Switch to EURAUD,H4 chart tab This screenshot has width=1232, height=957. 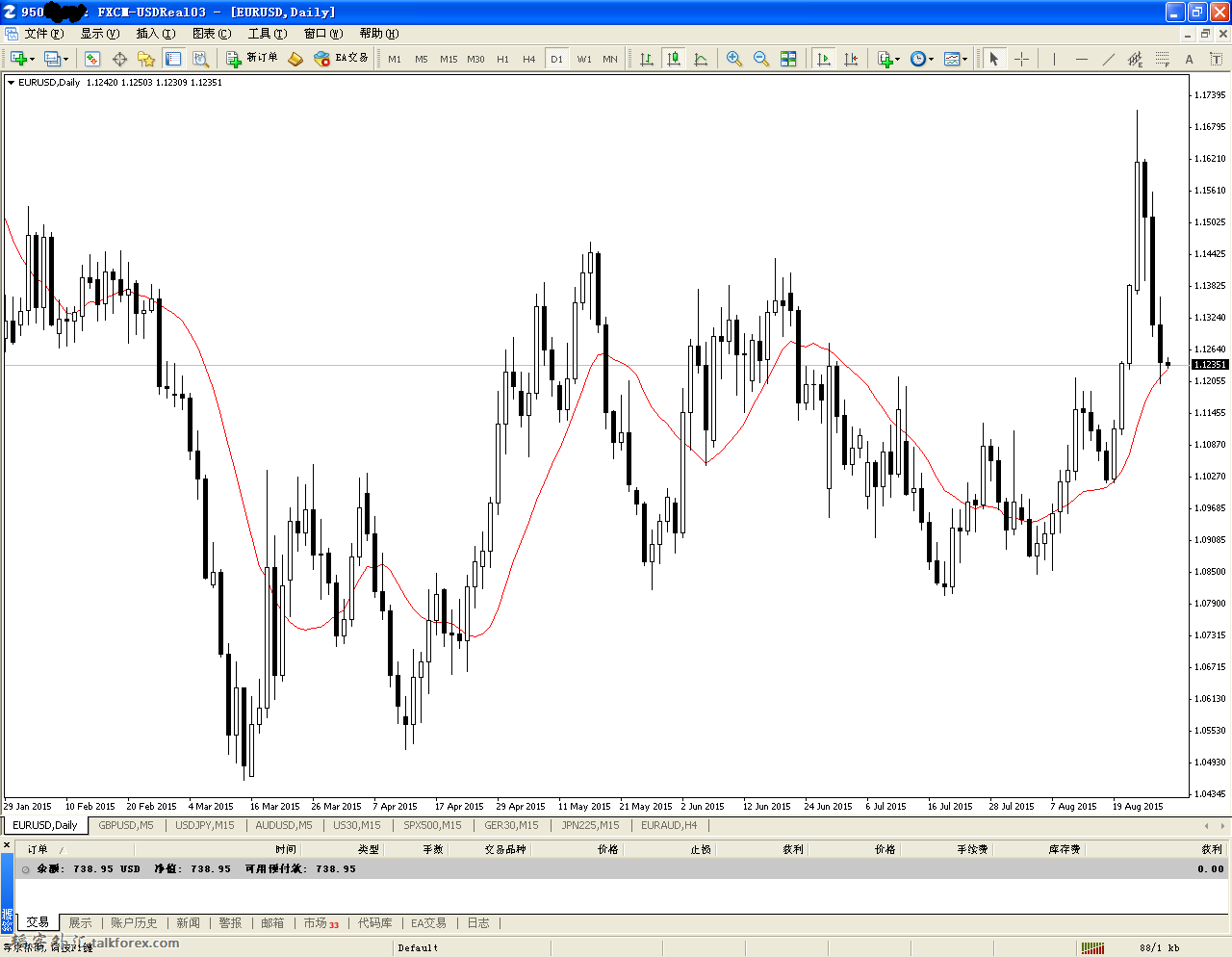tap(669, 825)
